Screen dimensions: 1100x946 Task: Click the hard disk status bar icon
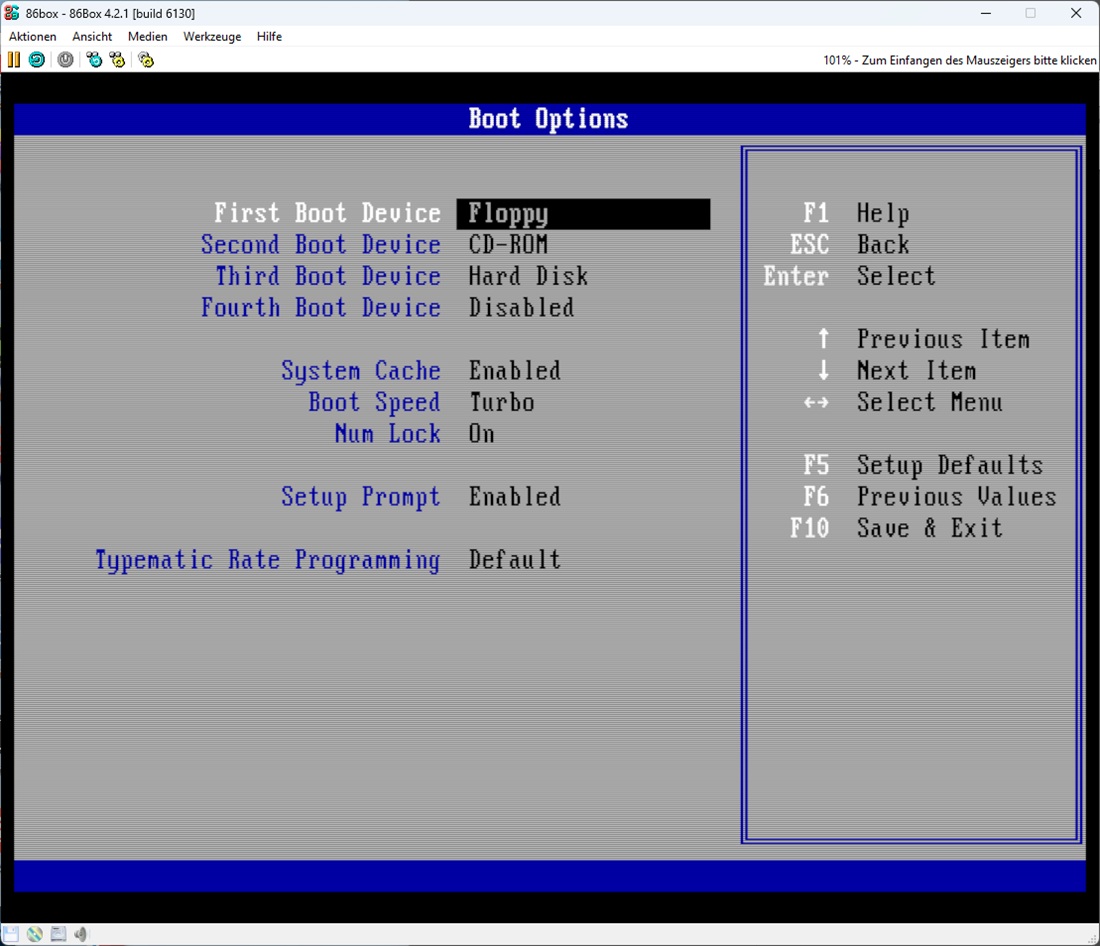(x=58, y=934)
